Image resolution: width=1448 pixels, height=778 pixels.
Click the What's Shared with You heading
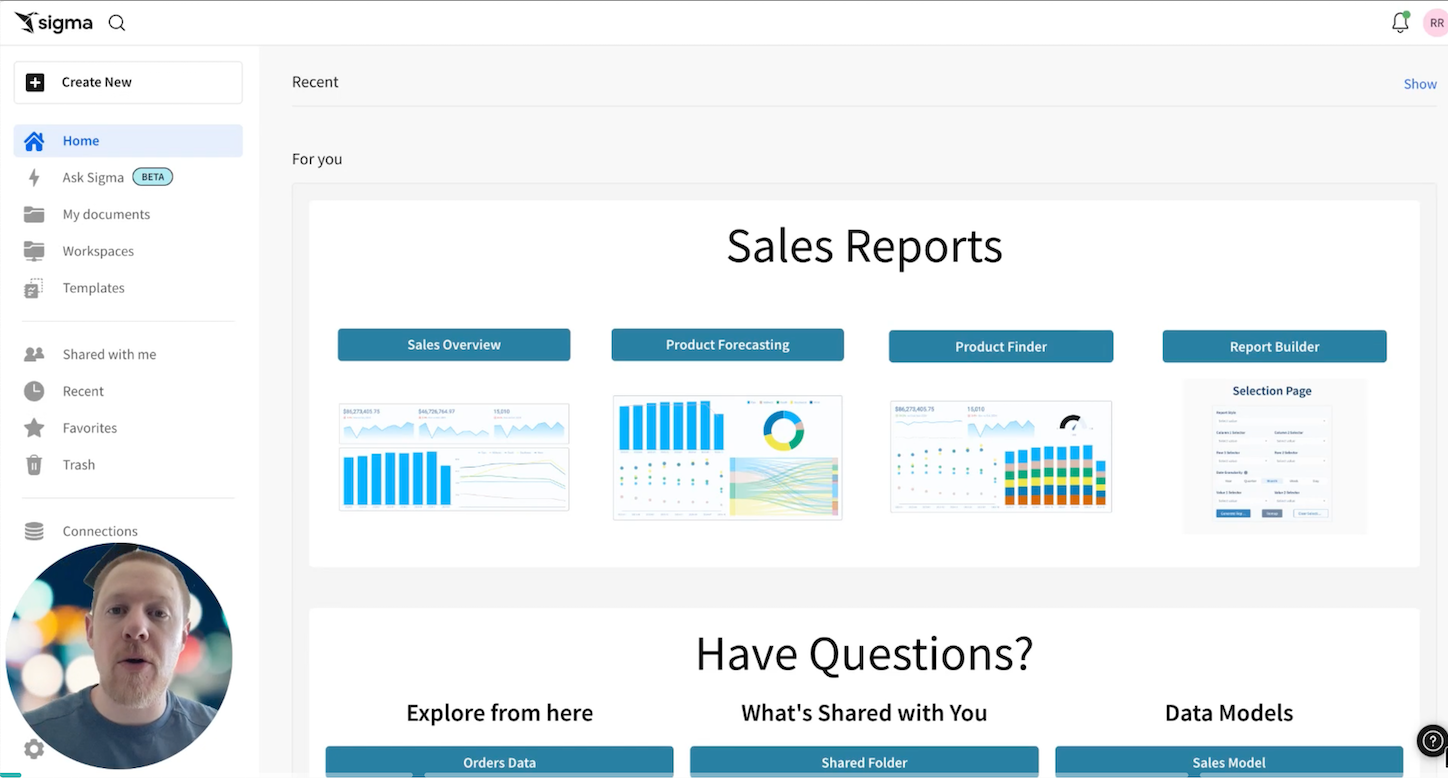864,713
